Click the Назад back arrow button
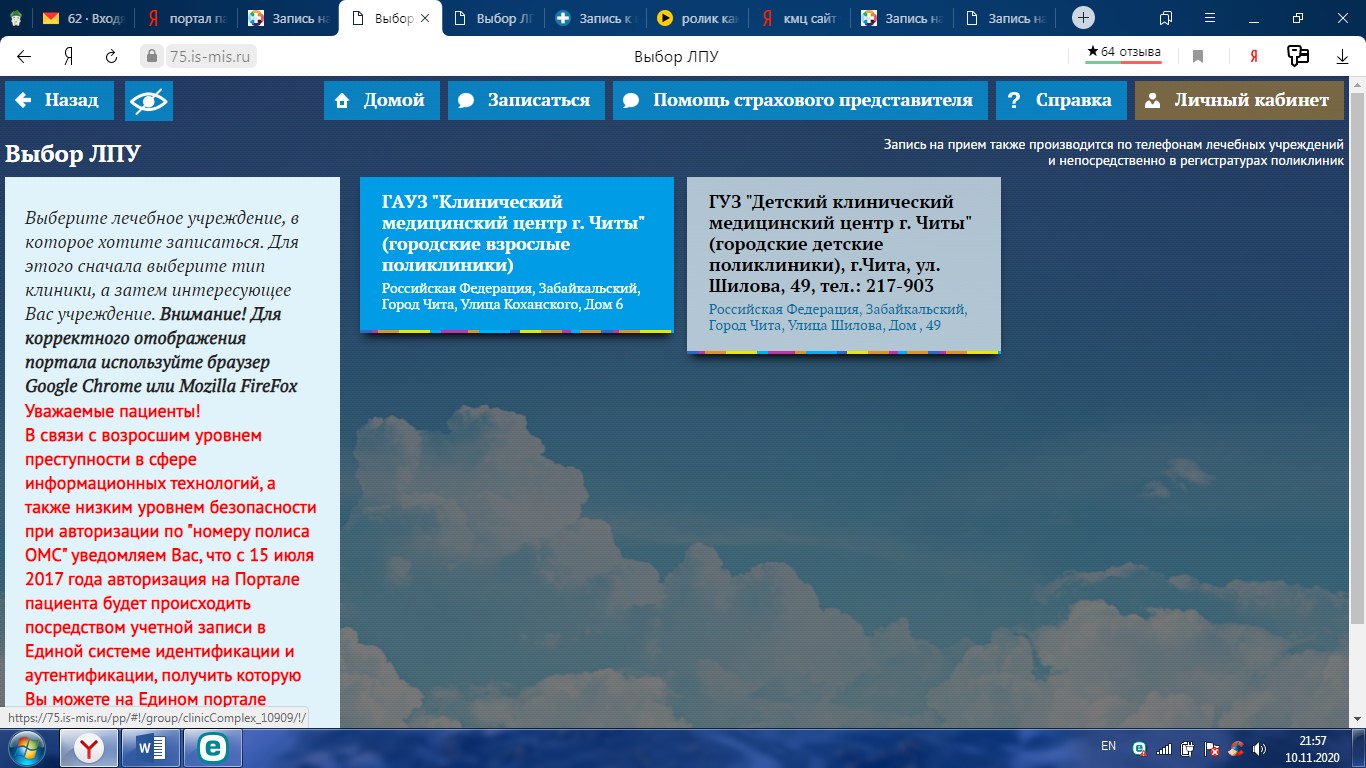 tap(58, 100)
